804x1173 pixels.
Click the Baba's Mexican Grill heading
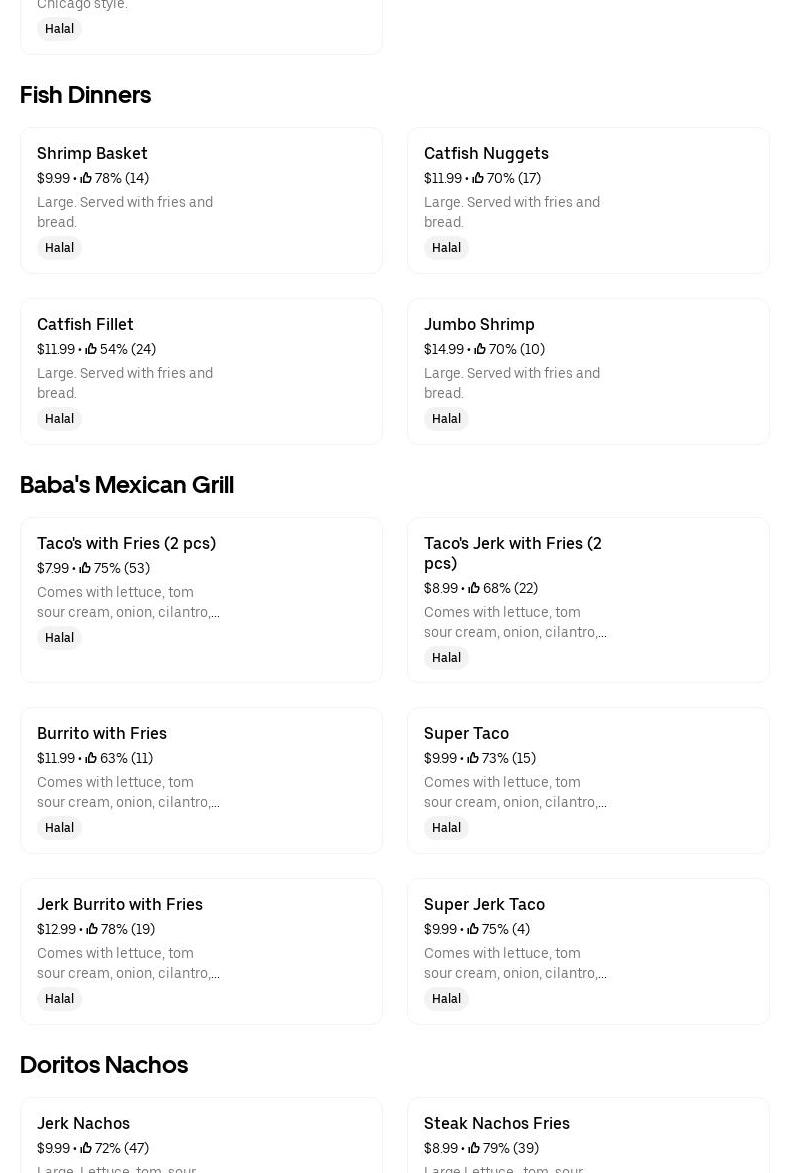(x=126, y=485)
